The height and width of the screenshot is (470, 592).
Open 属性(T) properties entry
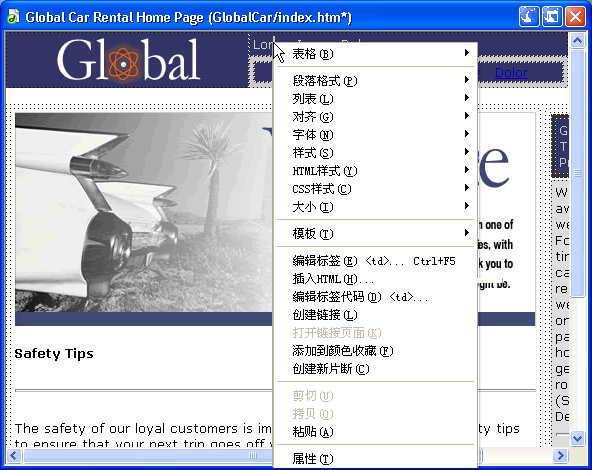[x=375, y=459]
